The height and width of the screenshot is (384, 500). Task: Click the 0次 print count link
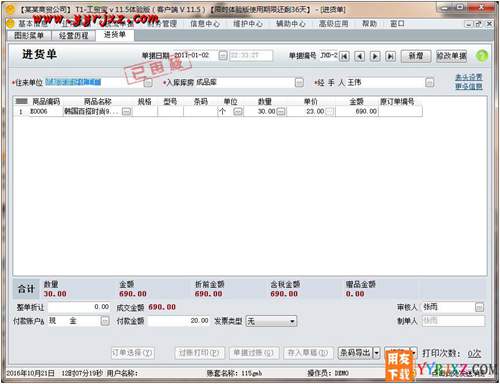pos(474,353)
